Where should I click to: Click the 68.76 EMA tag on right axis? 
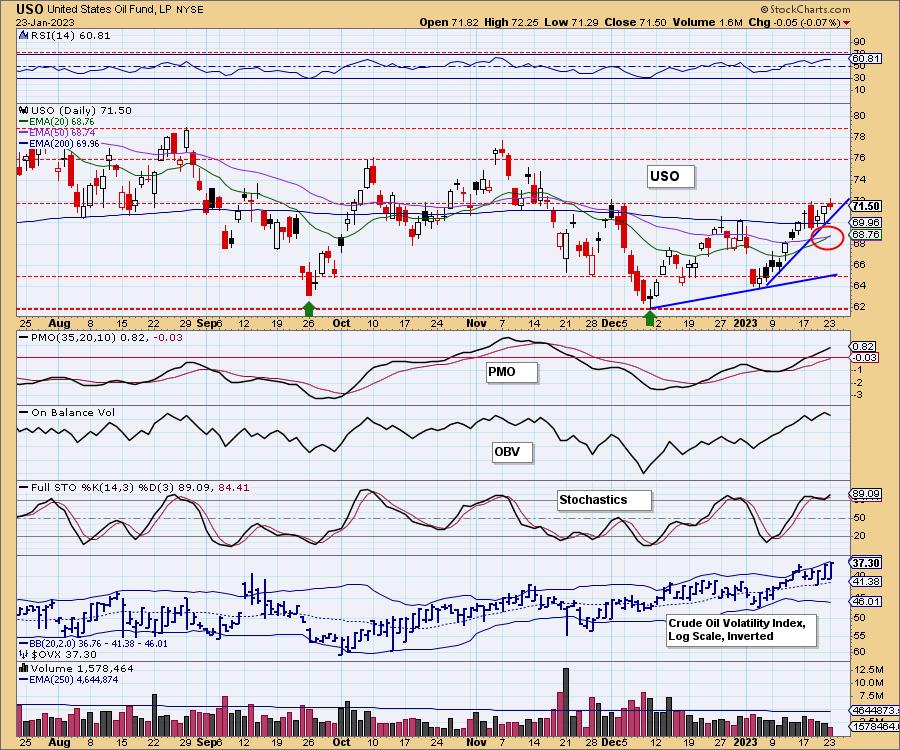tap(866, 234)
